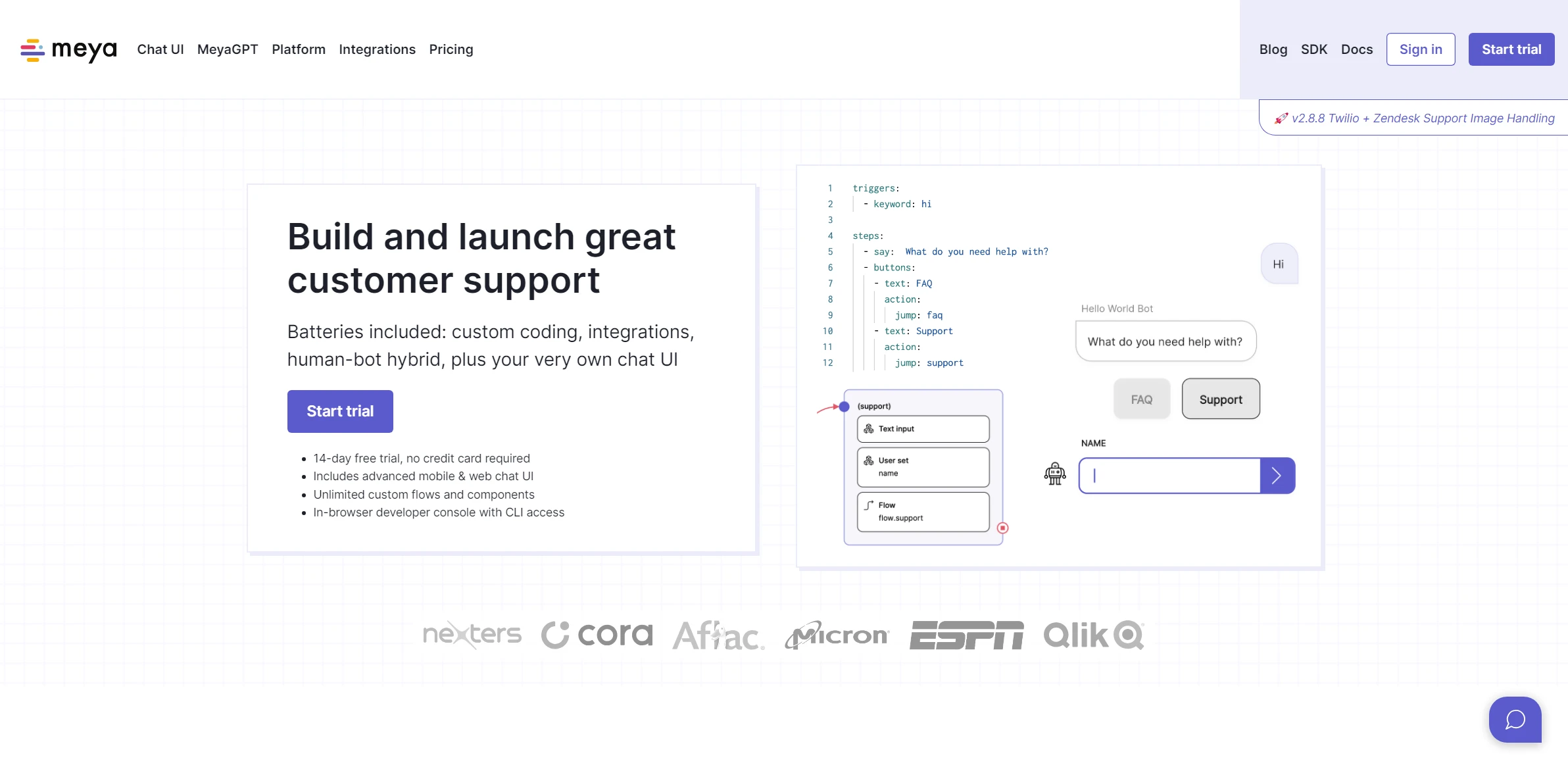Click the cora logo
Viewport: 1568px width, 769px height.
[x=597, y=635]
